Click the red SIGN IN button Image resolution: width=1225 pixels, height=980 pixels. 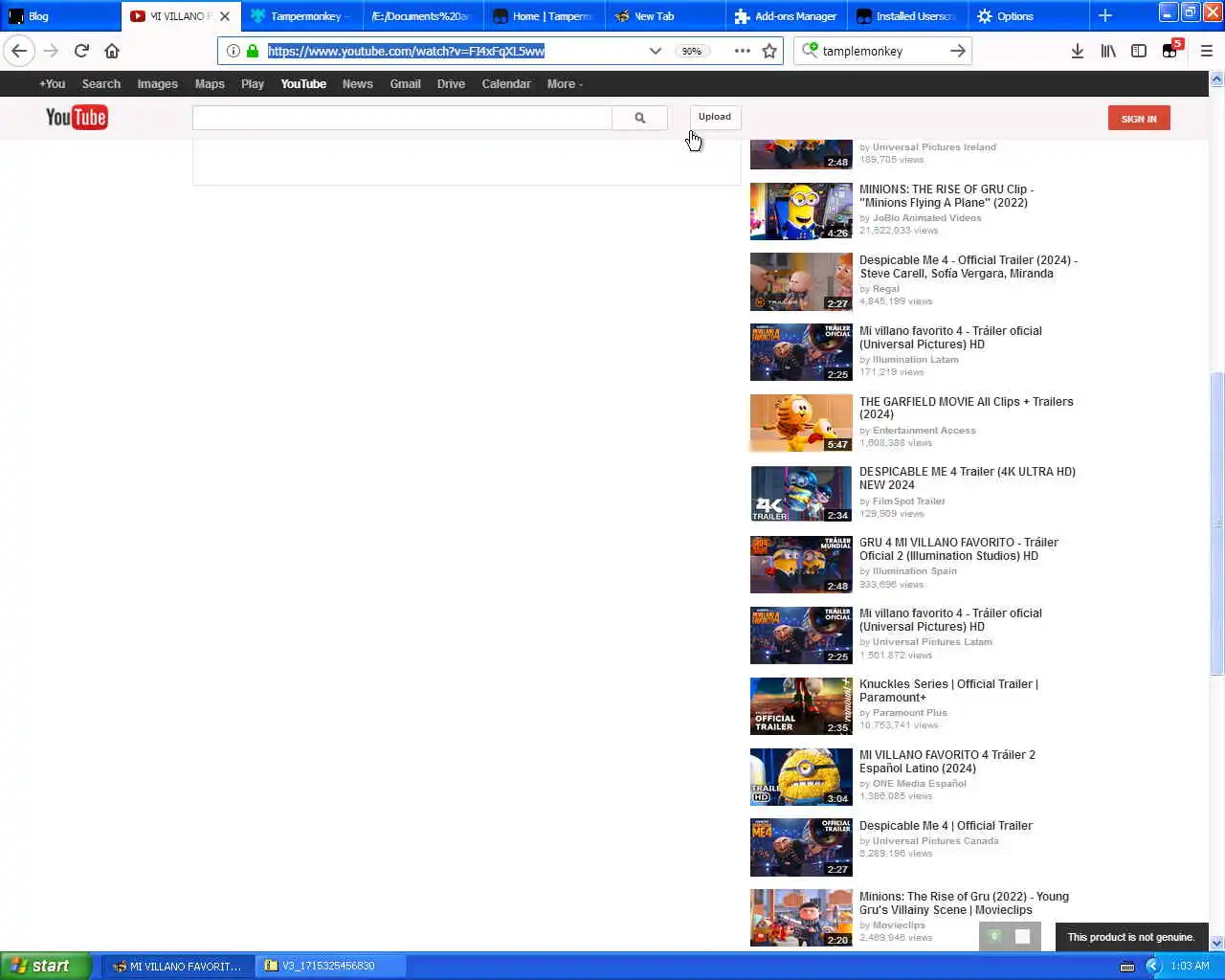click(x=1139, y=119)
